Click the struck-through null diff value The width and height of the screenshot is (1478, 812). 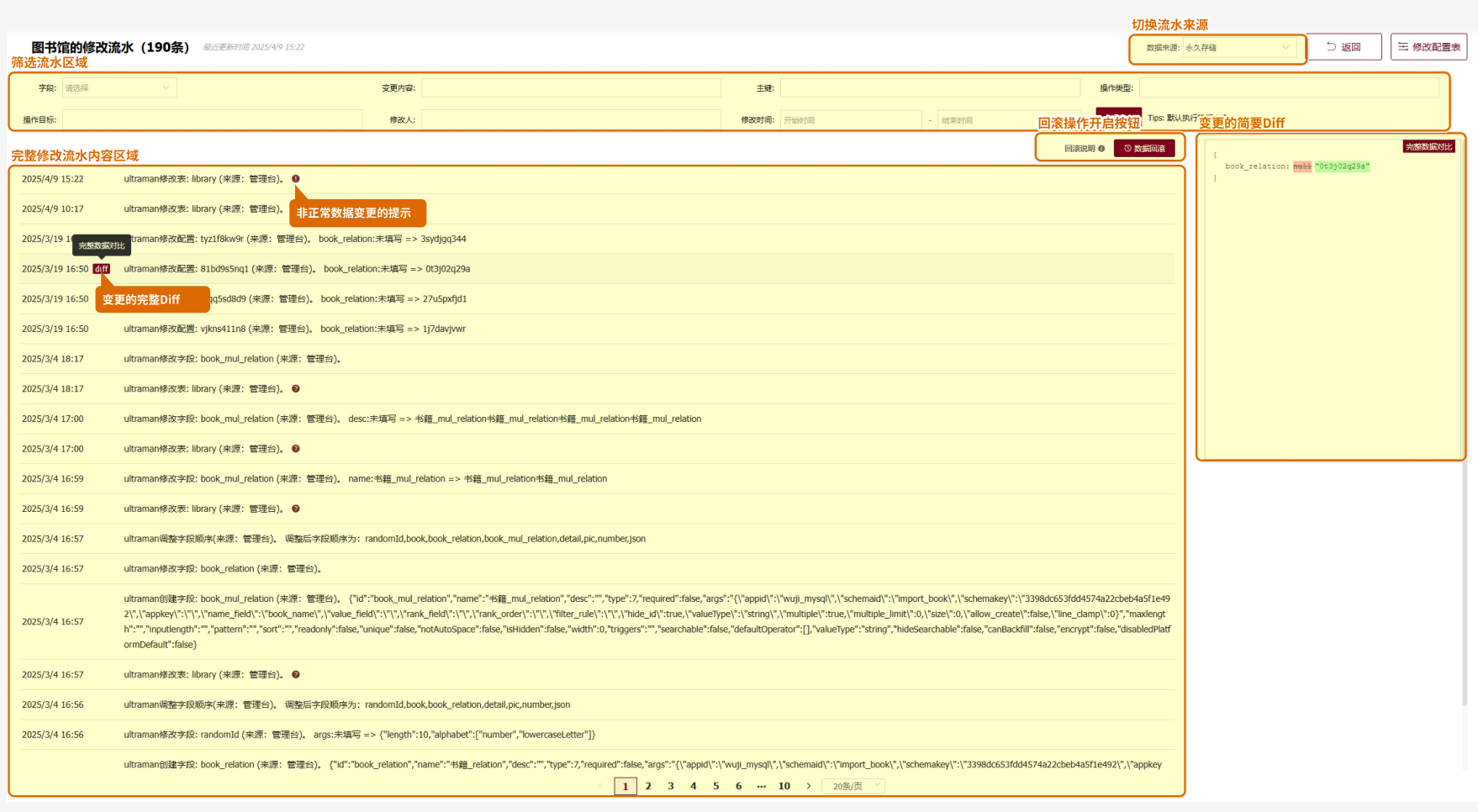coord(1302,166)
